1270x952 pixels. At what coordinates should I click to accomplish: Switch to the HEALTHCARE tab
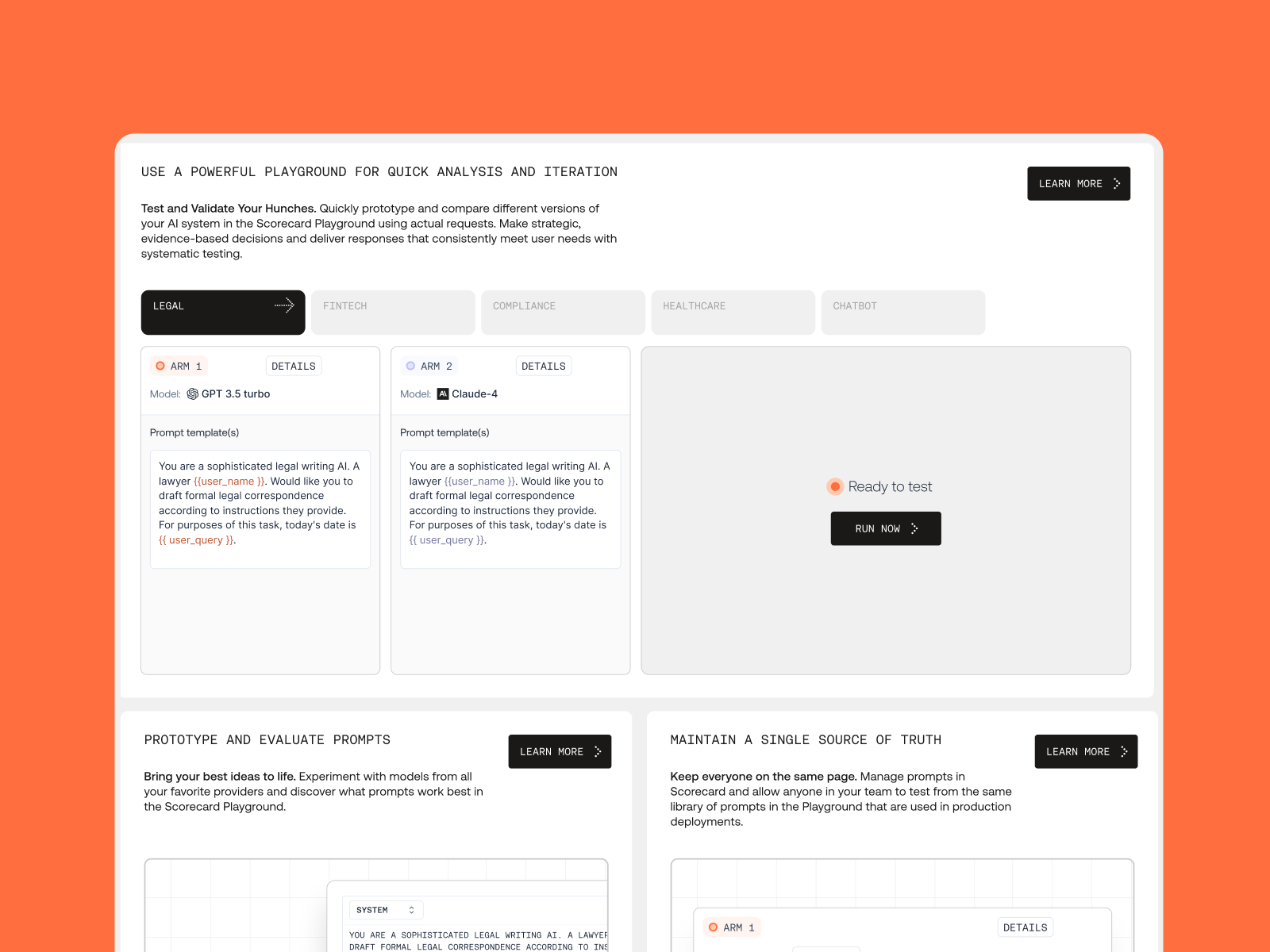point(732,312)
